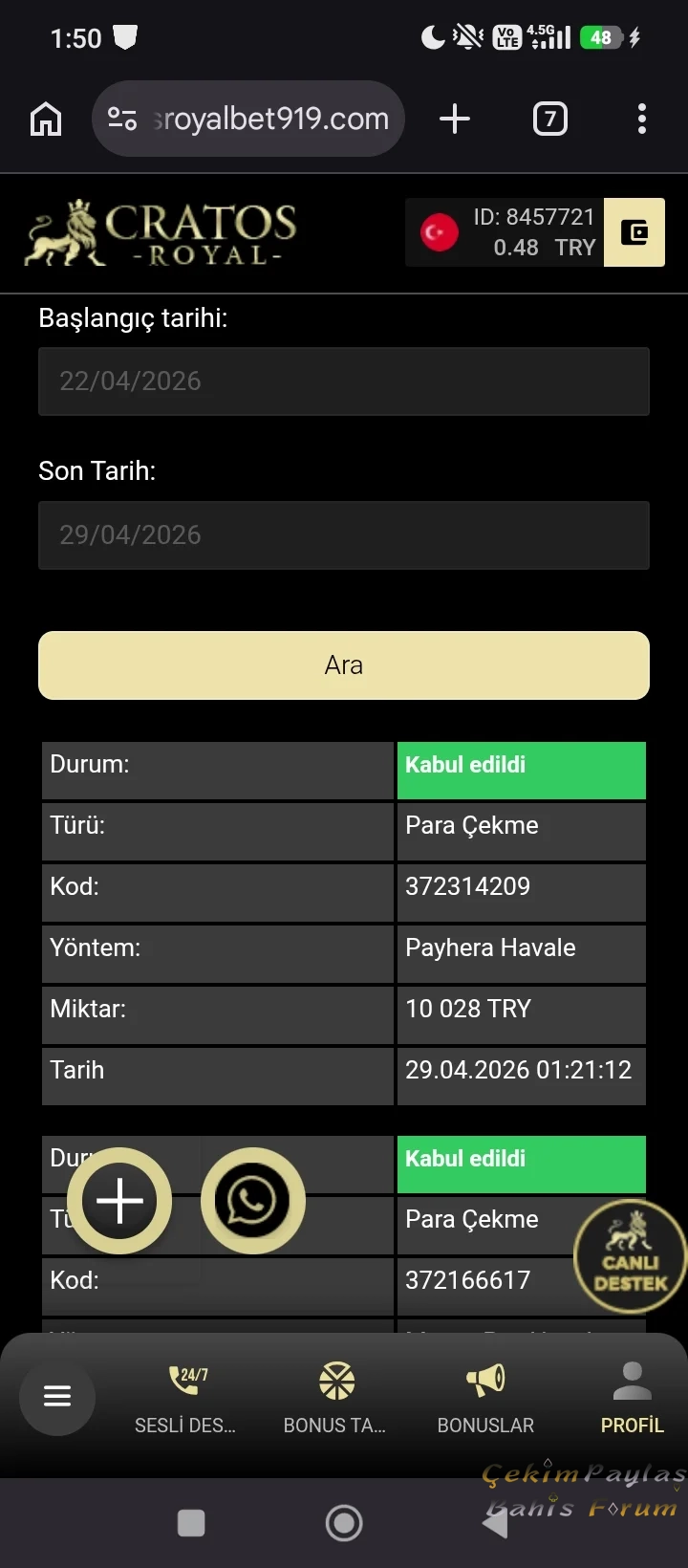The image size is (688, 1568).
Task: Open the Bonus wheel icon in bottom bar
Action: click(x=334, y=1380)
